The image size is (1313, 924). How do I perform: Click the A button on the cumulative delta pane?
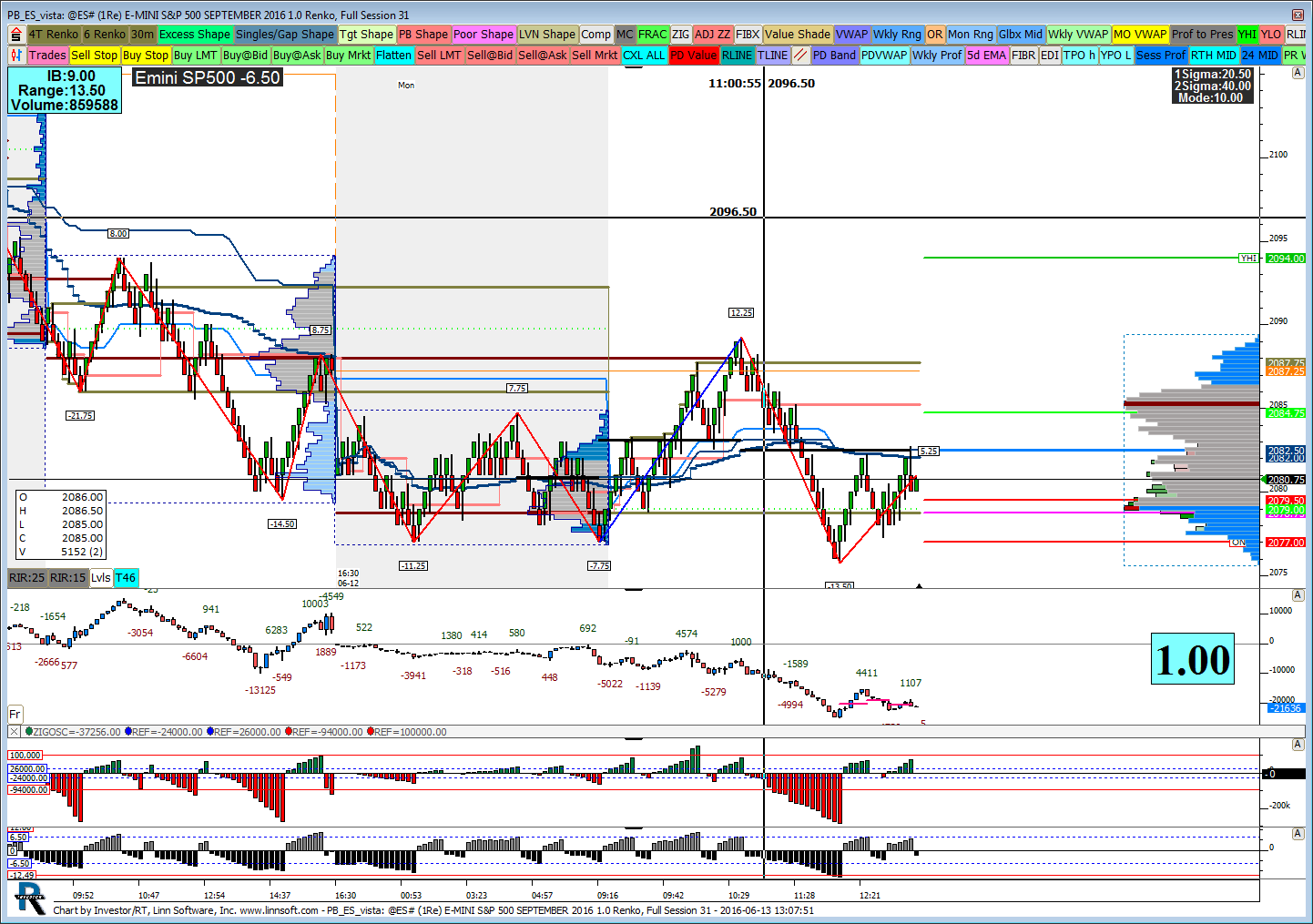click(1298, 594)
